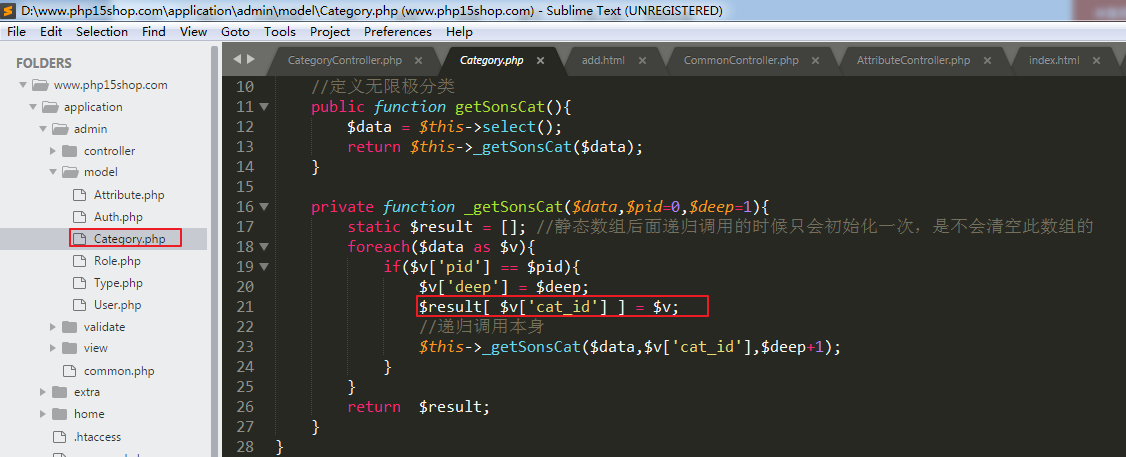Image resolution: width=1126 pixels, height=457 pixels.
Task: Click the controller folder icon
Action: tap(69, 151)
